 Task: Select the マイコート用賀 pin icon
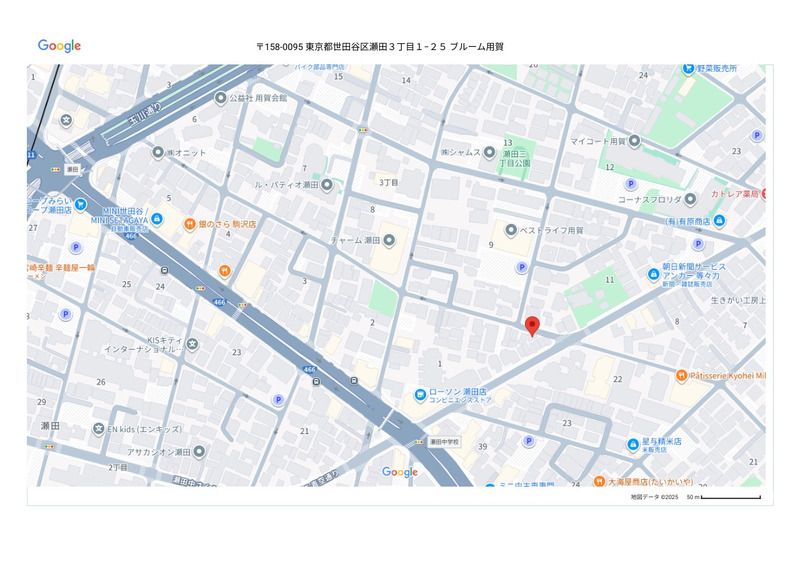pos(634,140)
